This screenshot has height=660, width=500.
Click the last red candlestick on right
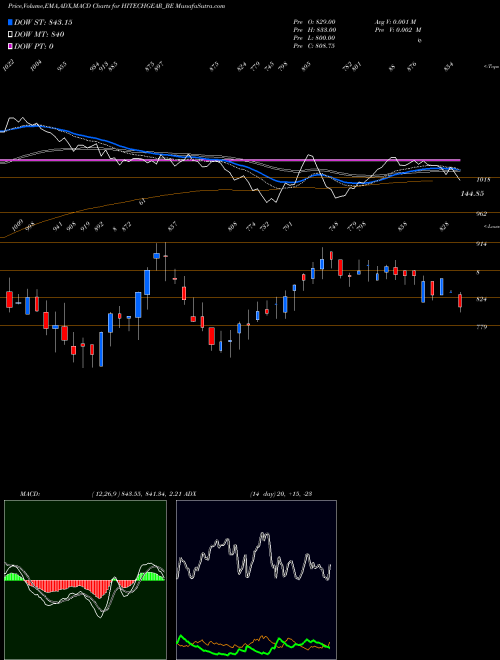tap(460, 301)
